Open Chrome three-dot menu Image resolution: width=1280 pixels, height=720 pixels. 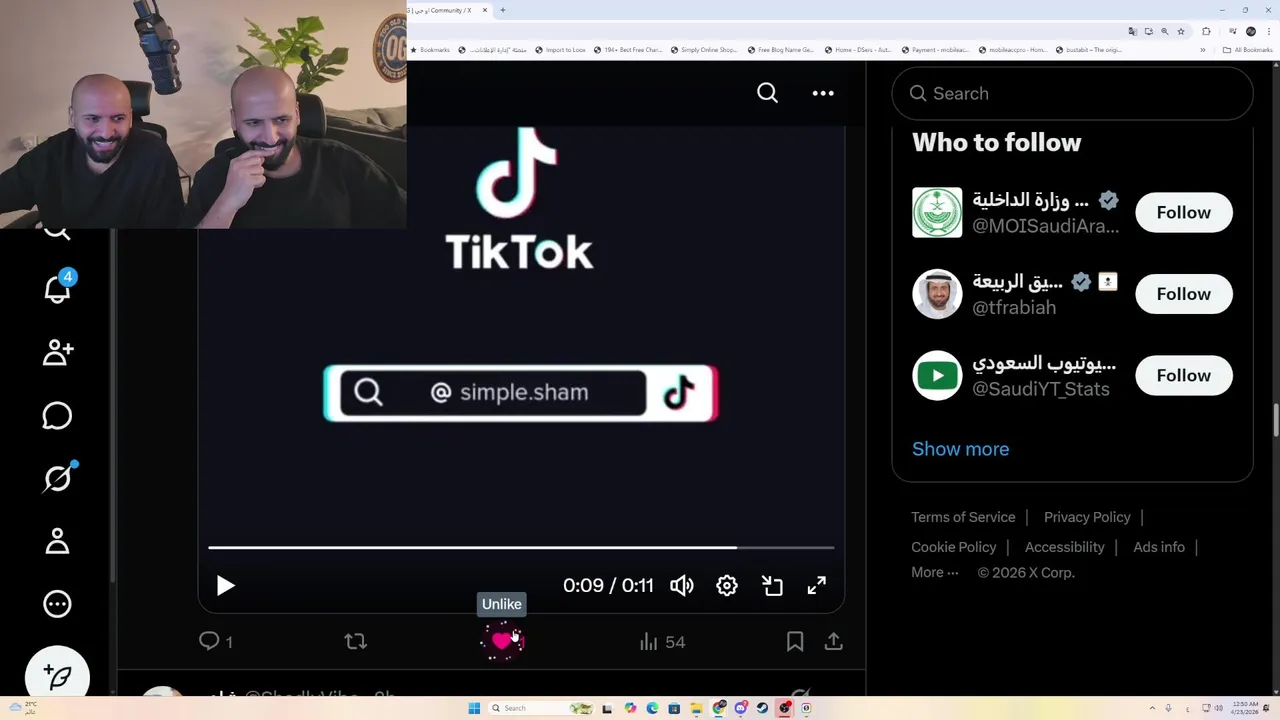1269,31
